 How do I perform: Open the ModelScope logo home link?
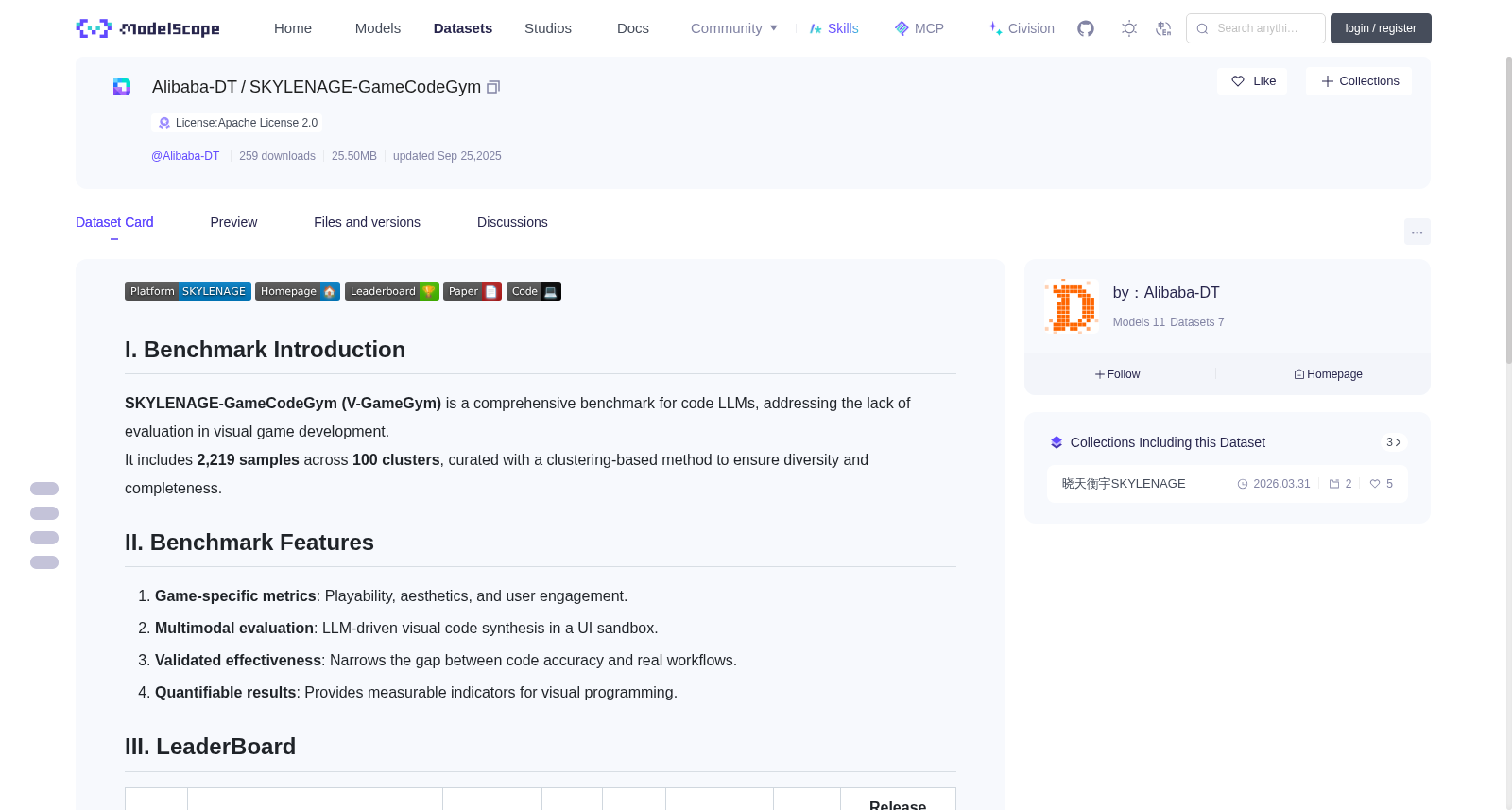tap(147, 28)
